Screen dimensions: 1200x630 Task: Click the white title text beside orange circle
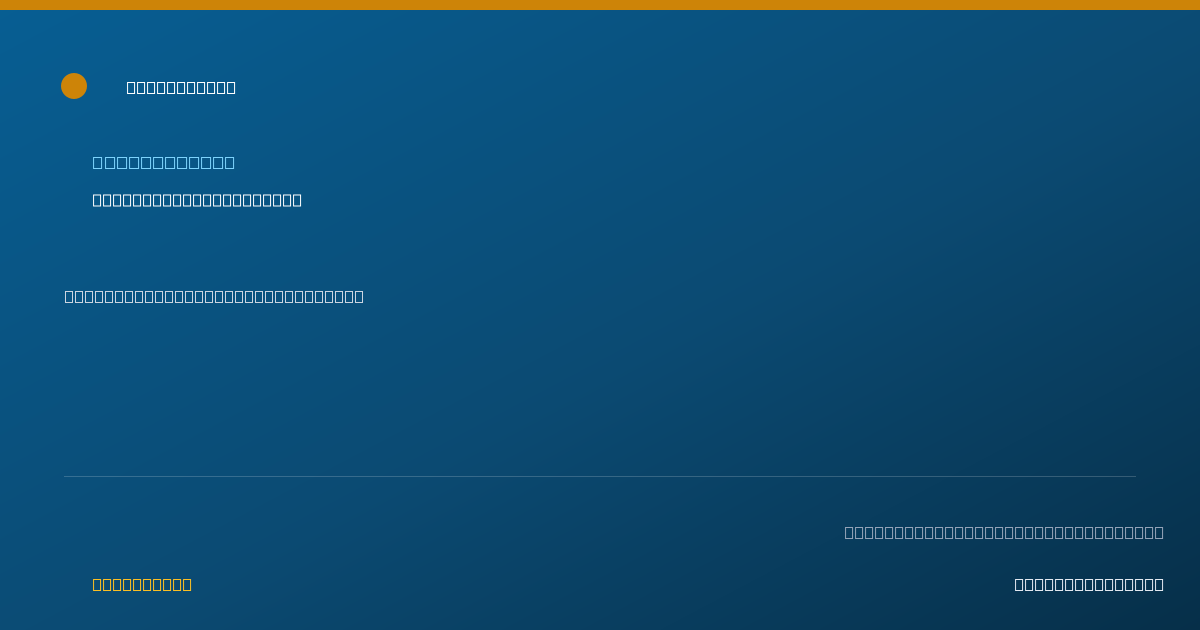(181, 88)
